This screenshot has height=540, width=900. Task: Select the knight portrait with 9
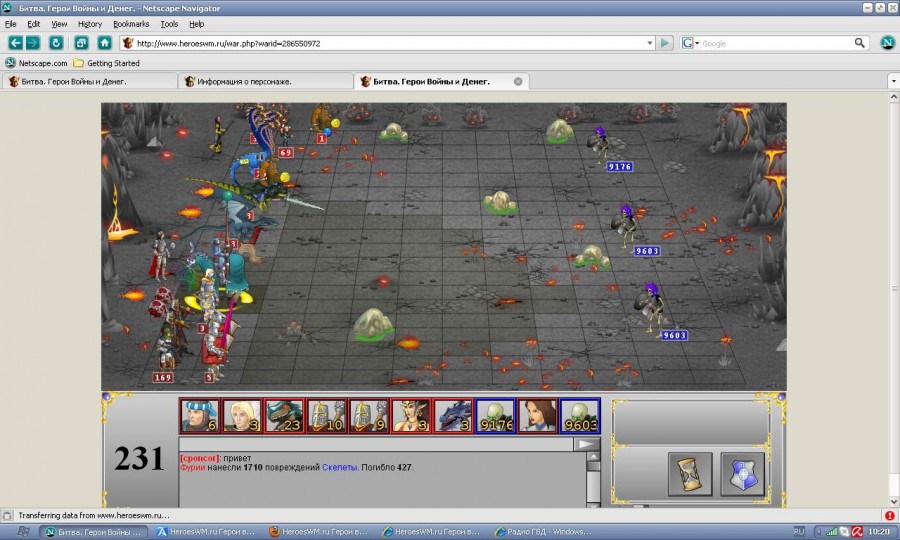tap(368, 415)
